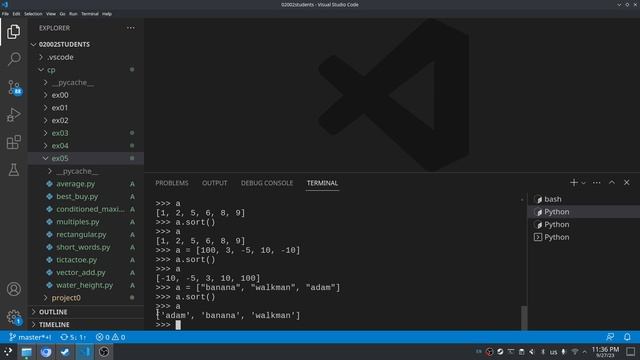Open the File menu
Screen dimensions: 640x360
[x=5, y=13]
